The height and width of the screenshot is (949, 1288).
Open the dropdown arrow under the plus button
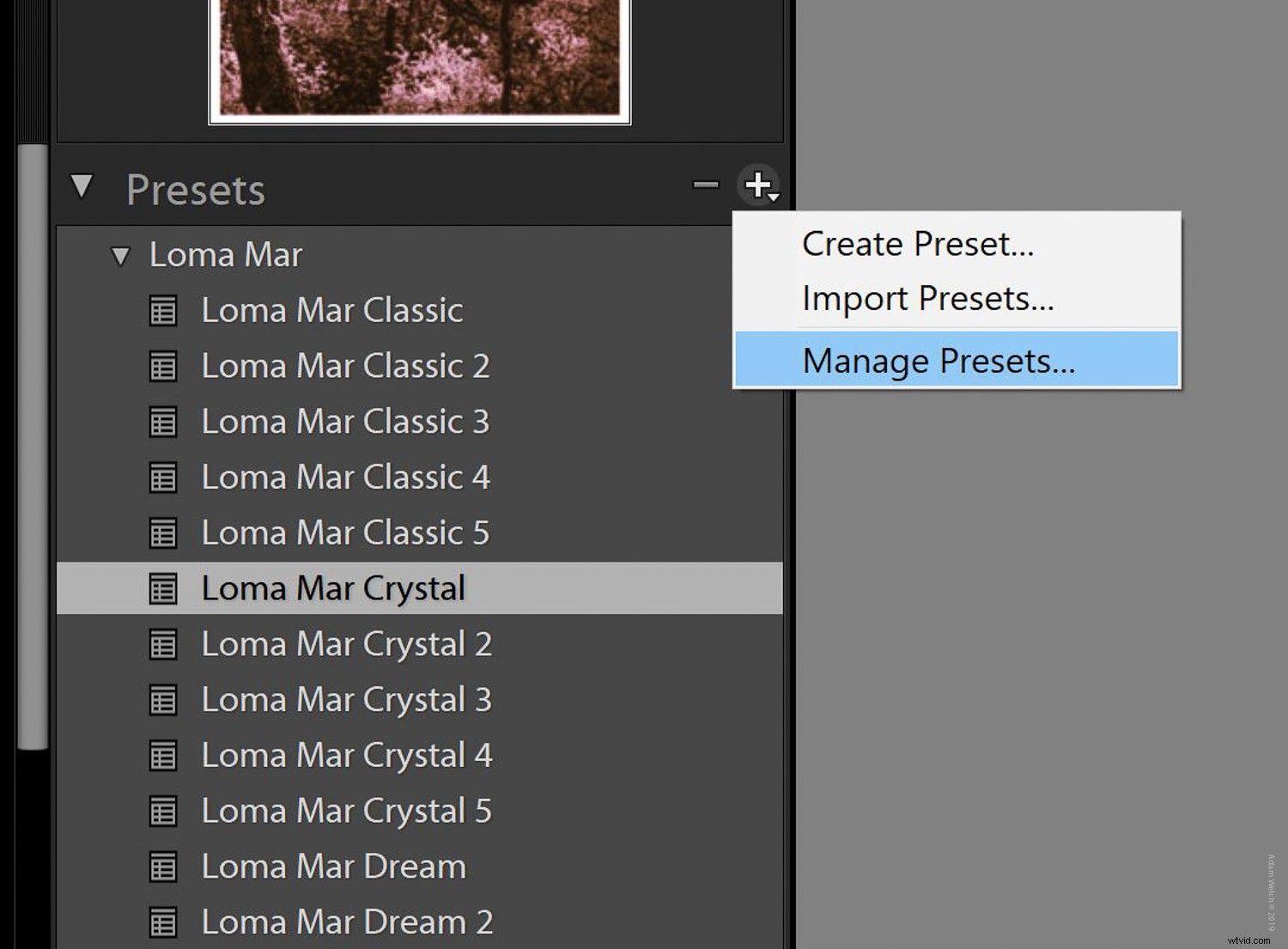coord(772,196)
